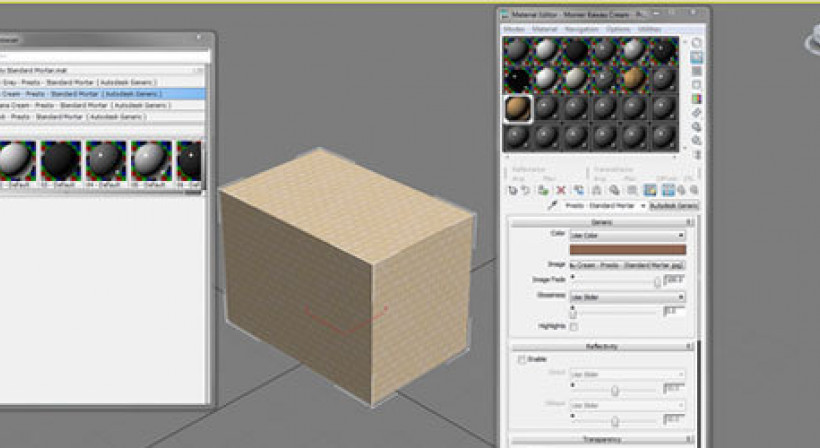
Task: Click Image map button with Mortar jpg
Action: 628,266
